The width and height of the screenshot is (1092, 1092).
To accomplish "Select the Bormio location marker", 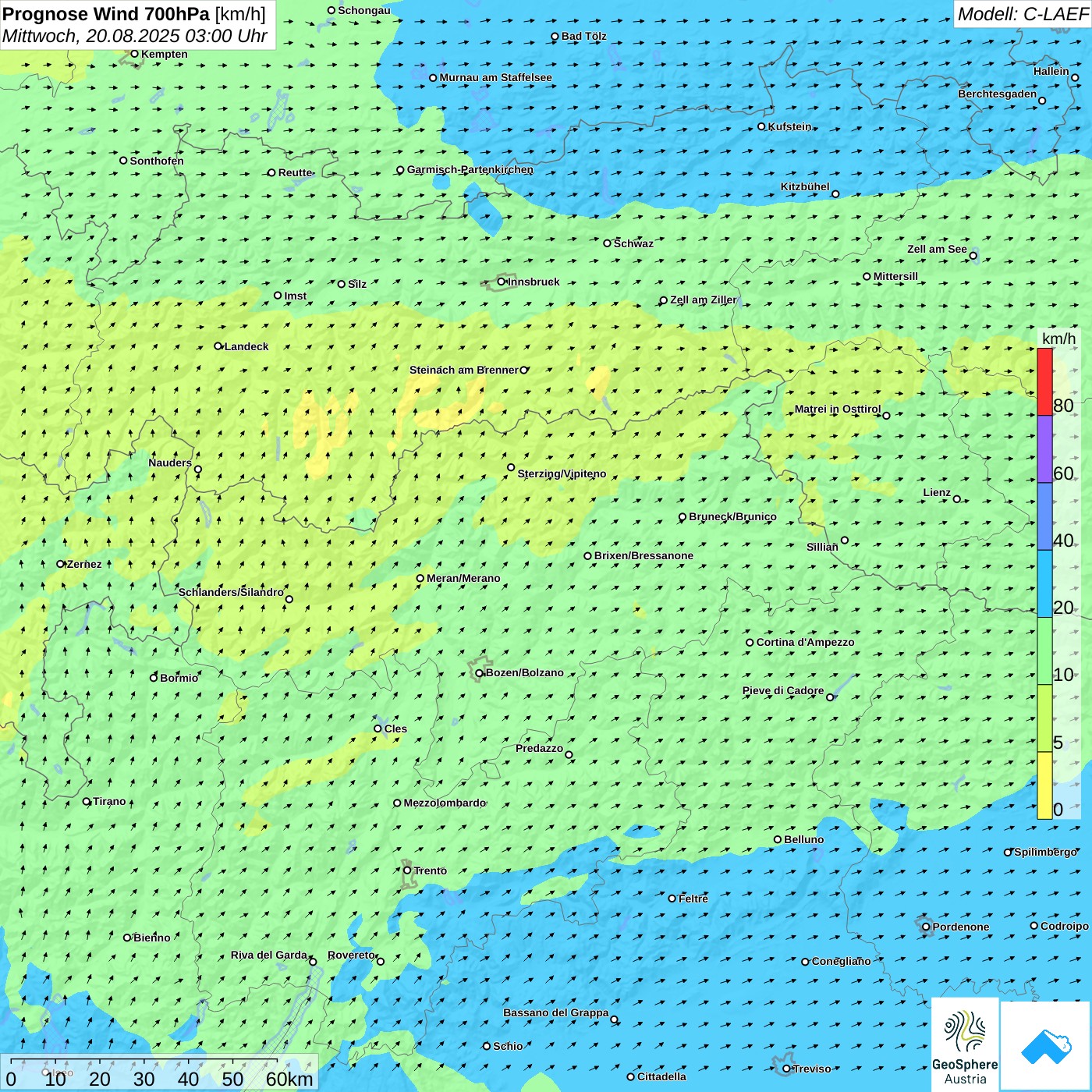I will pos(154,678).
